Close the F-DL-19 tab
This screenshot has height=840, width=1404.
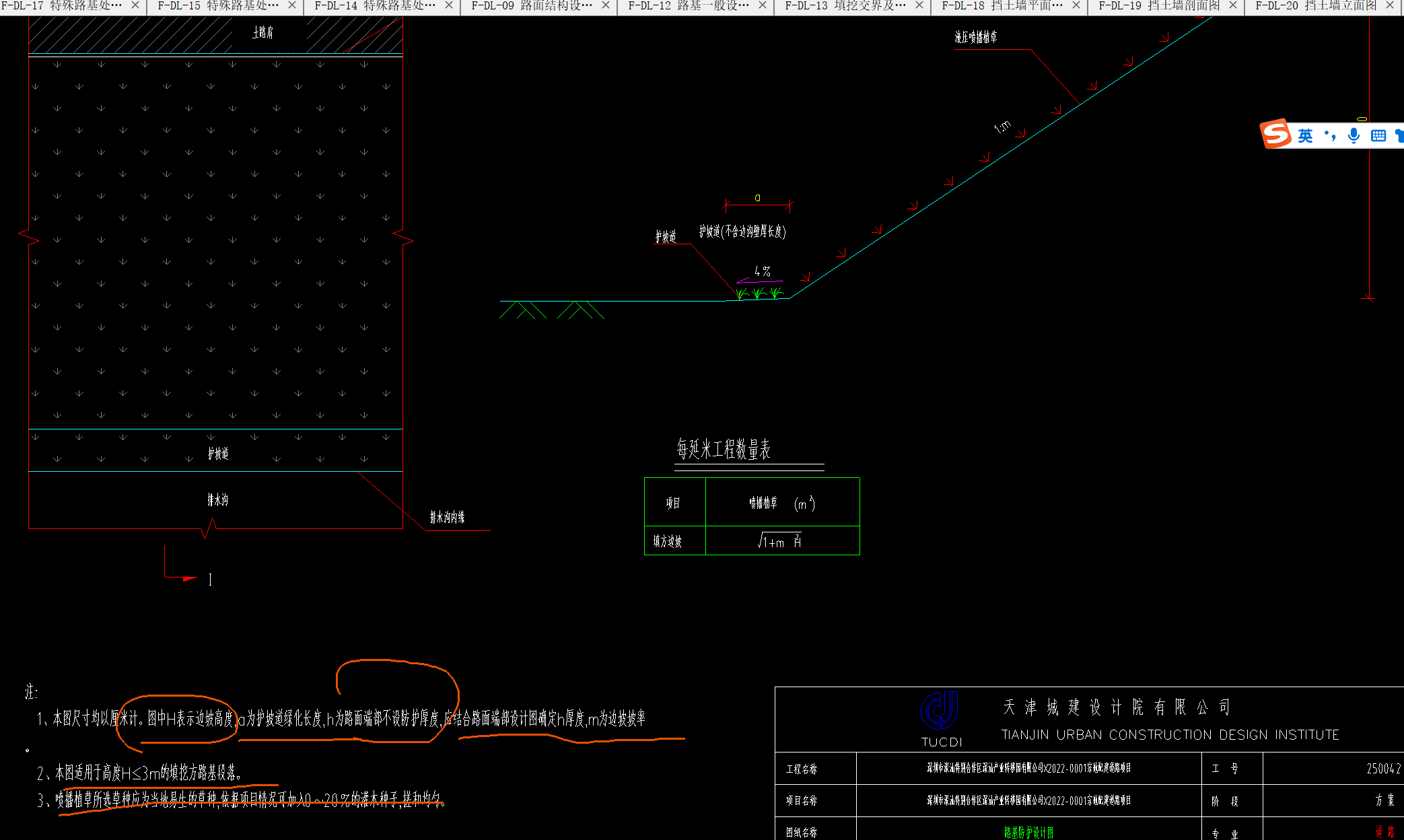1233,5
